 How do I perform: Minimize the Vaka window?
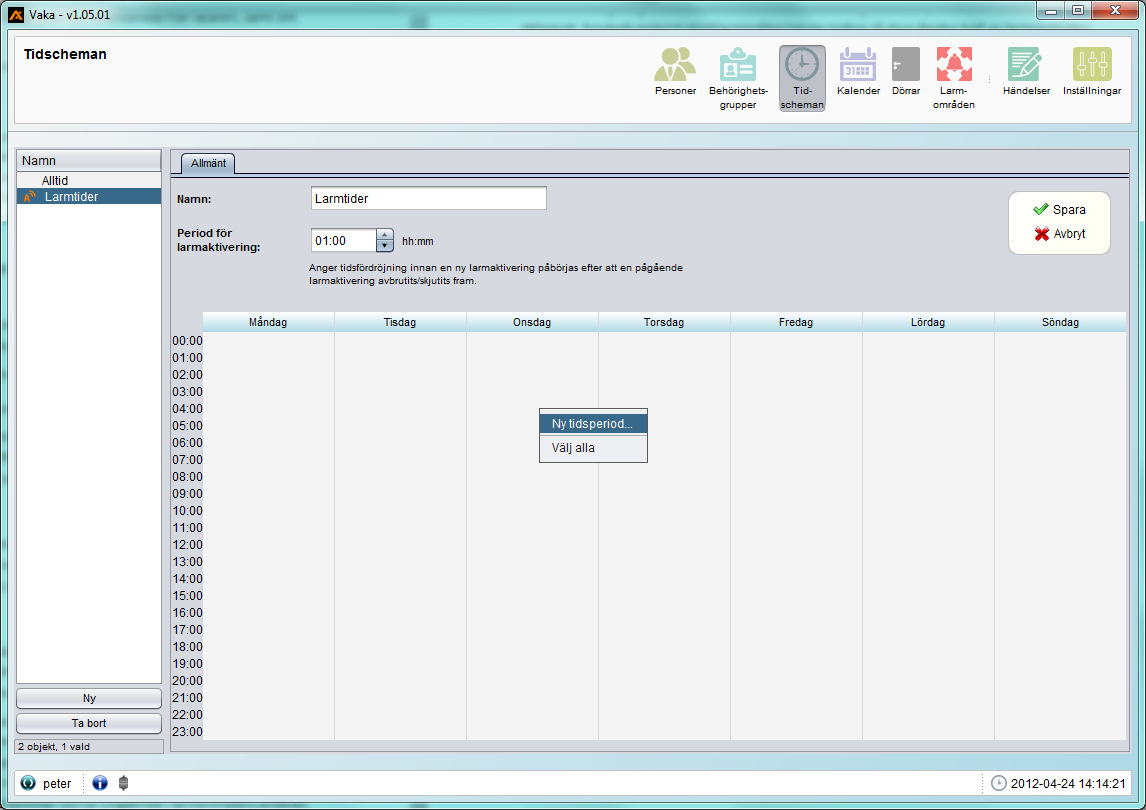pos(1051,10)
